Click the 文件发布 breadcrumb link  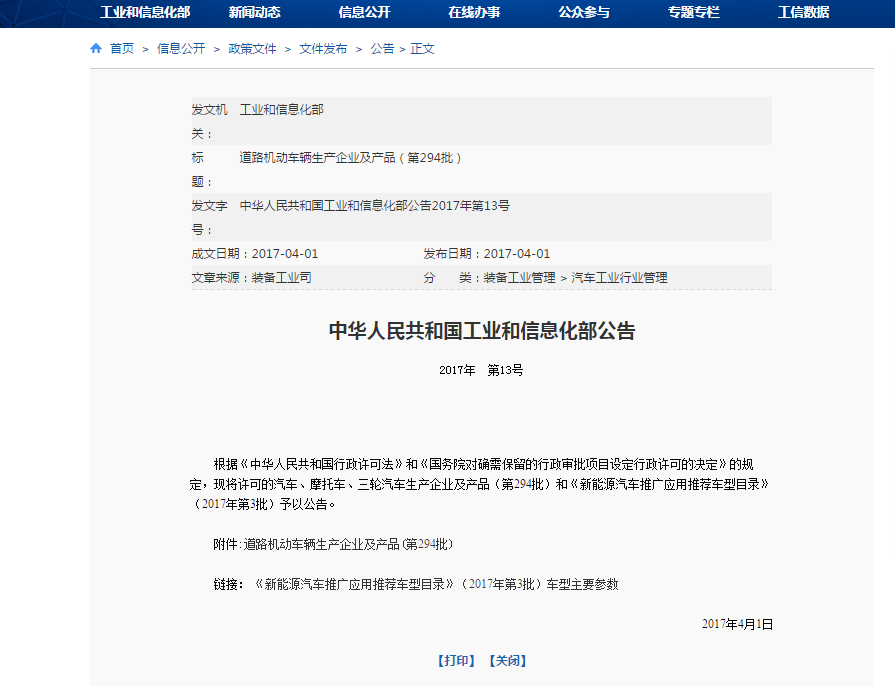(323, 48)
